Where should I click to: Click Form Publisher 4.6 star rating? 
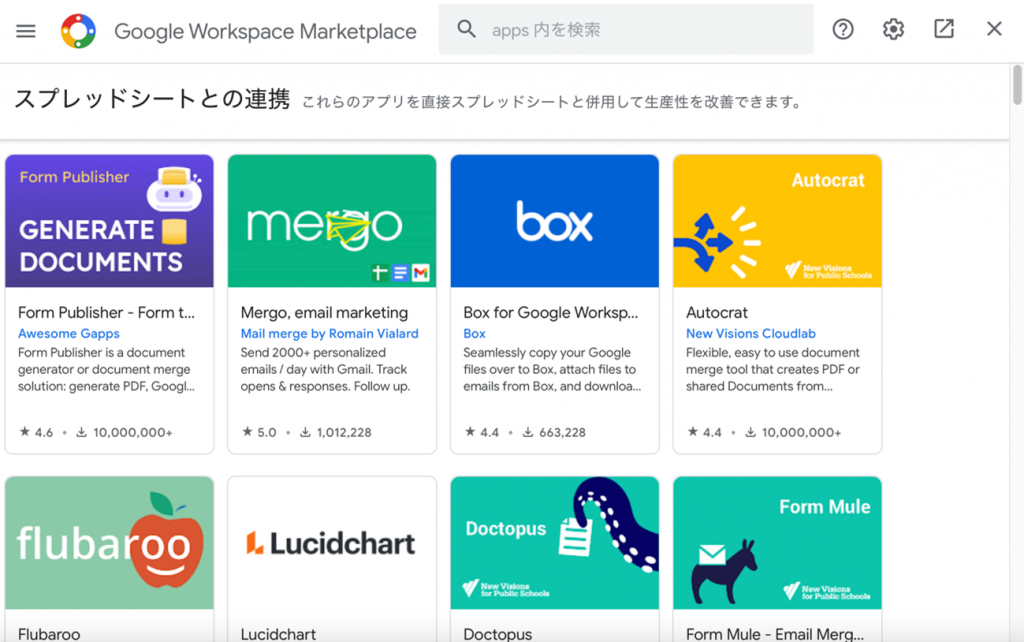click(x=36, y=432)
